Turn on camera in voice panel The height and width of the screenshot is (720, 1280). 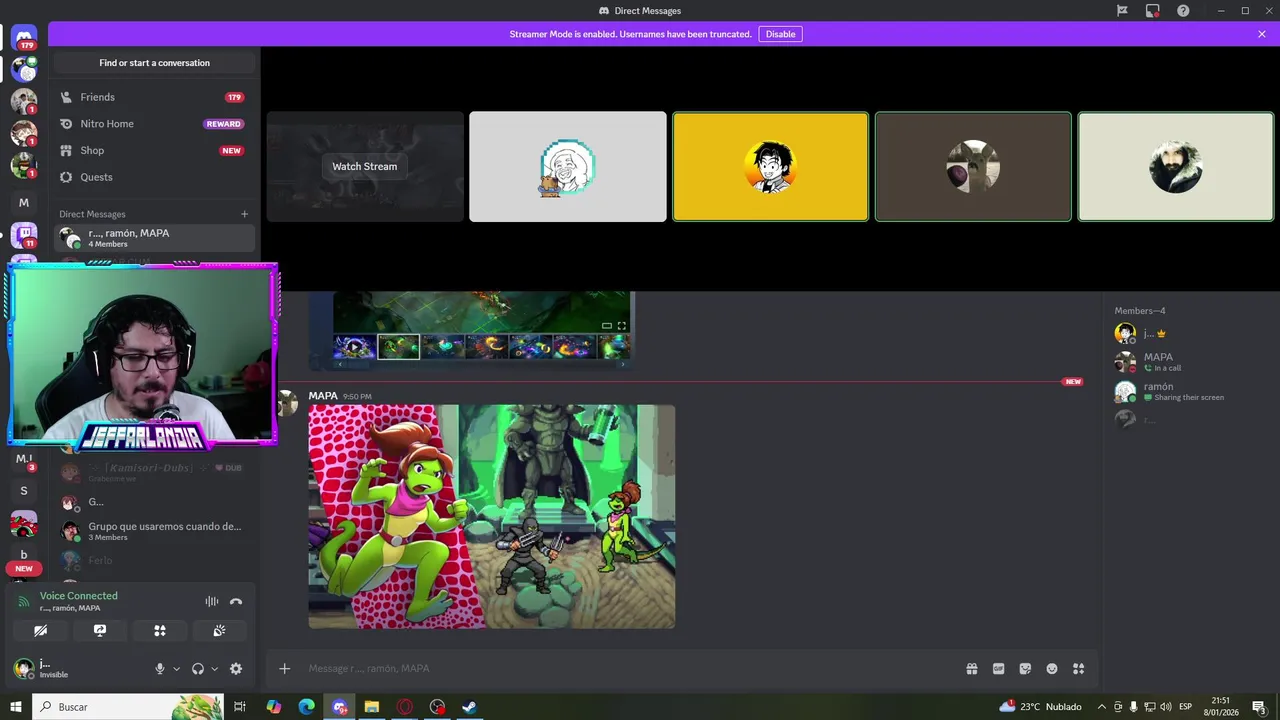40,631
